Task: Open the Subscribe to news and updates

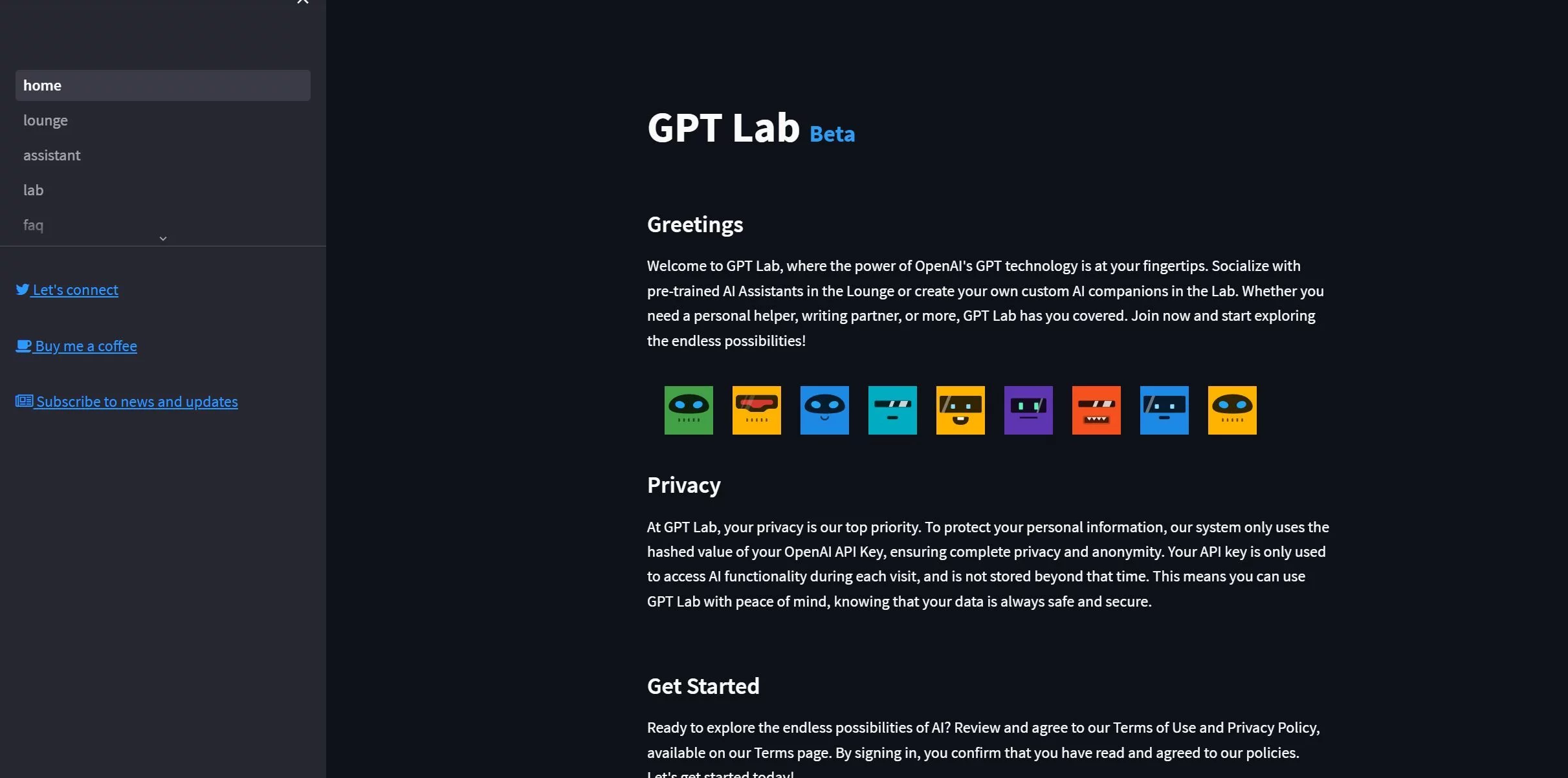Action: pos(127,400)
